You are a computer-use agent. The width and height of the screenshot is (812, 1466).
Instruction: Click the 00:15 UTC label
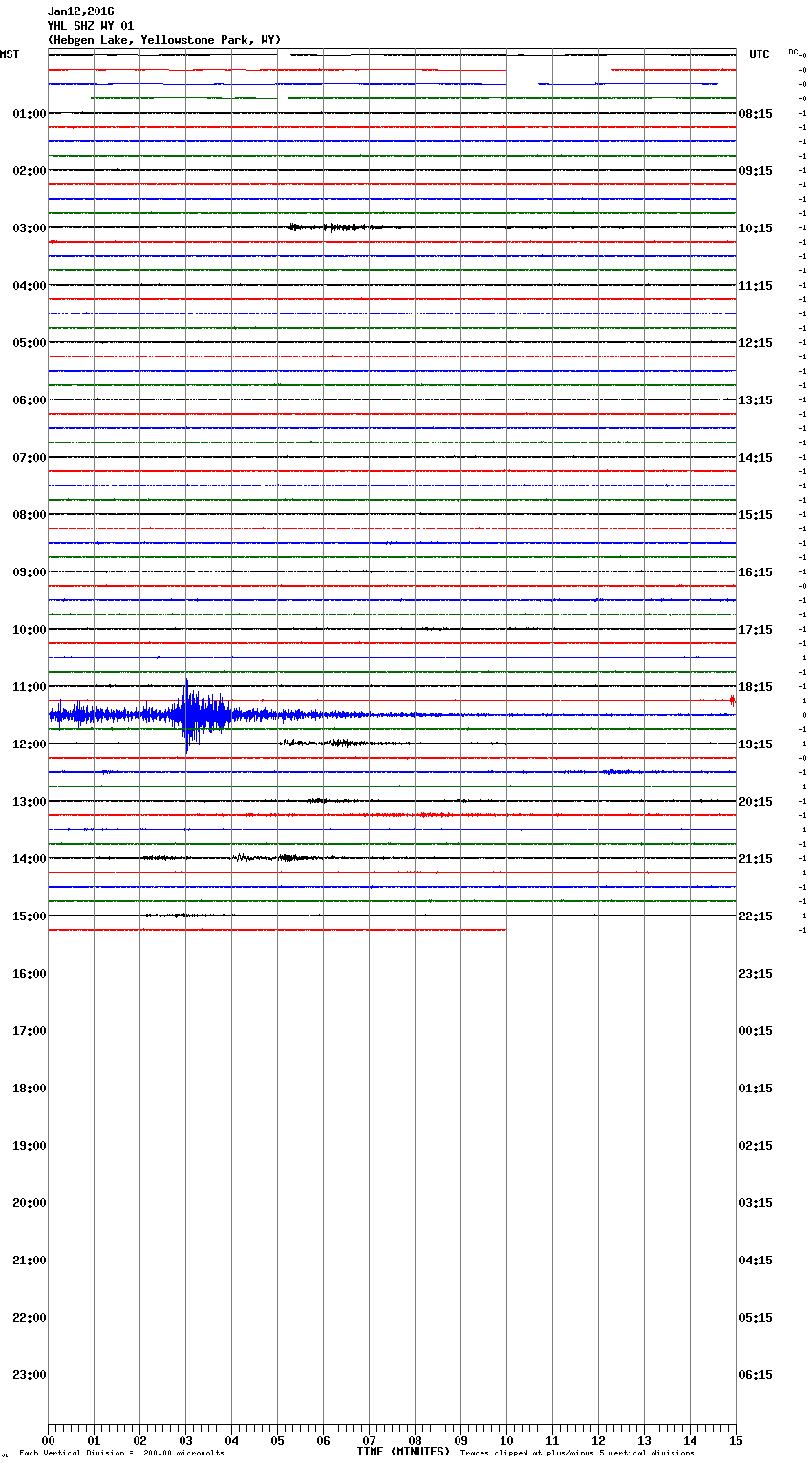[x=756, y=1031]
